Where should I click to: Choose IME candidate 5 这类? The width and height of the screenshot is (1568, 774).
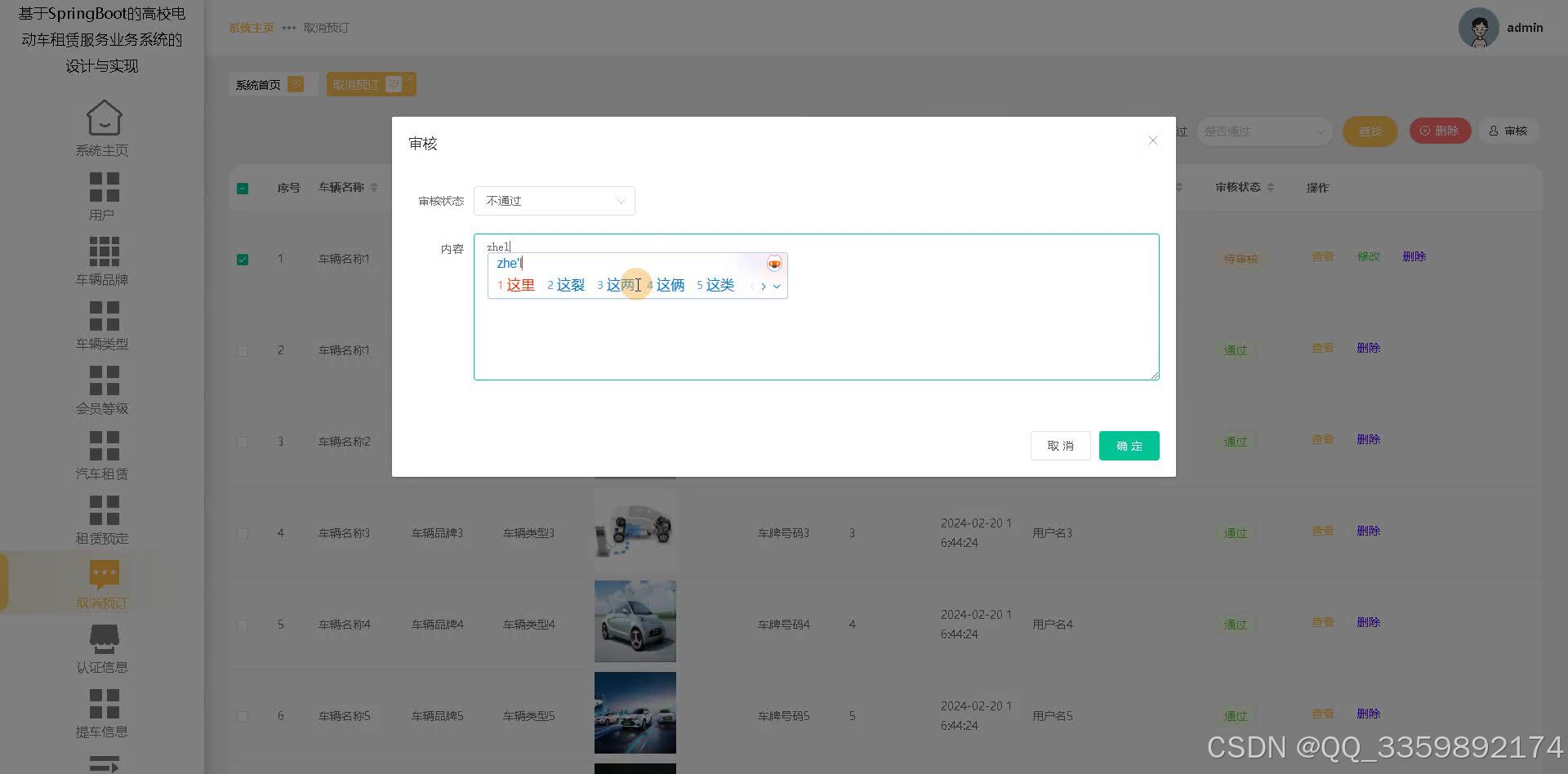click(715, 285)
